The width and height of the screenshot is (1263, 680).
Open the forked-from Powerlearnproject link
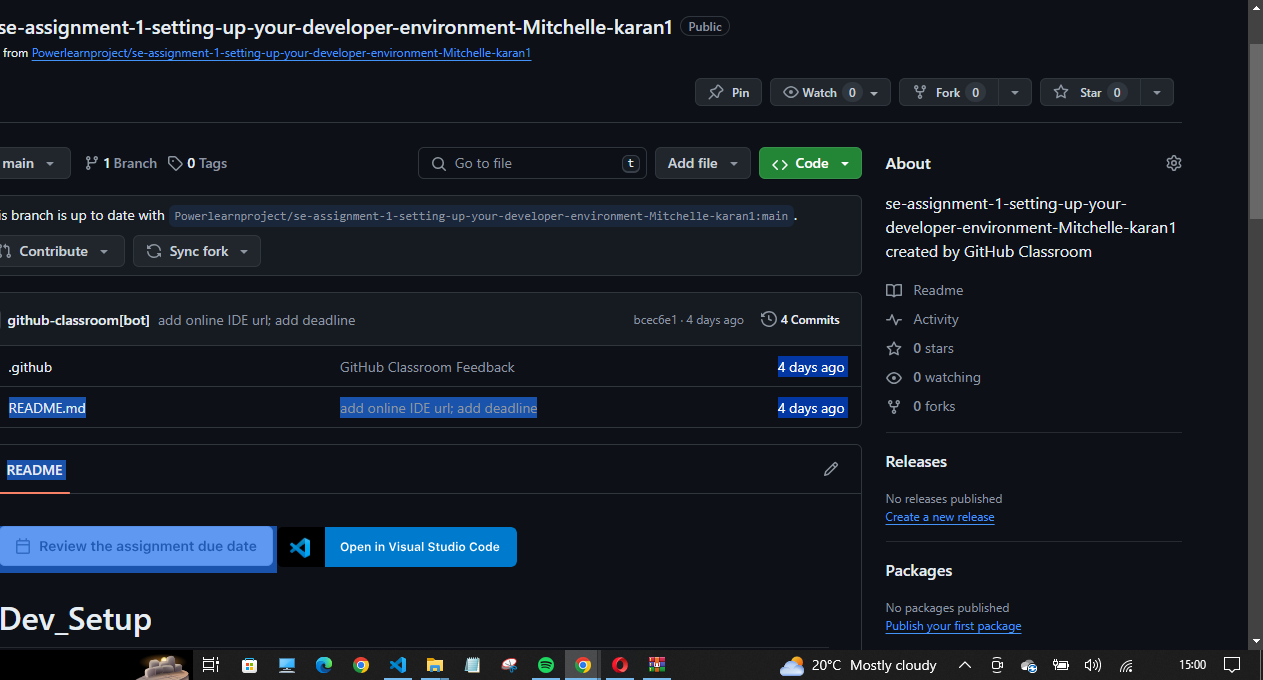click(x=281, y=53)
